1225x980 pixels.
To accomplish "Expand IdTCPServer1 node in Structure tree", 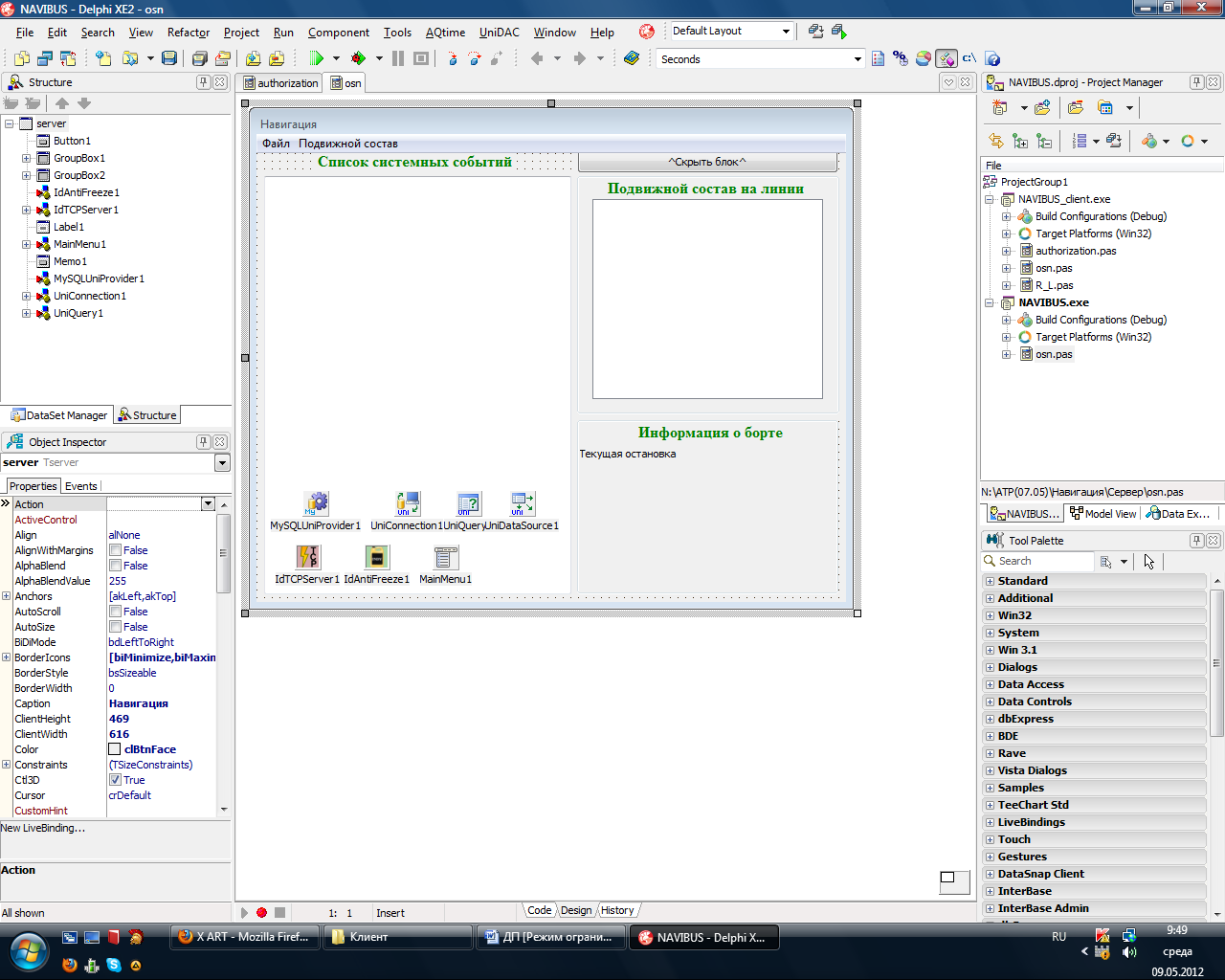I will tap(27, 210).
